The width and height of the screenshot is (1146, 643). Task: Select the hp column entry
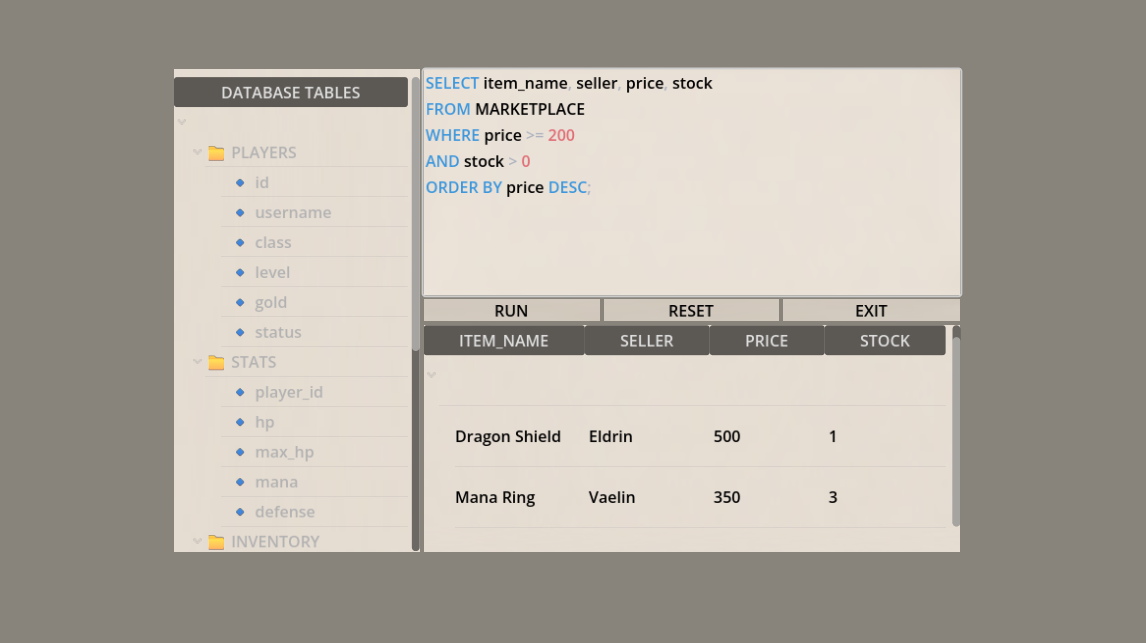click(265, 422)
